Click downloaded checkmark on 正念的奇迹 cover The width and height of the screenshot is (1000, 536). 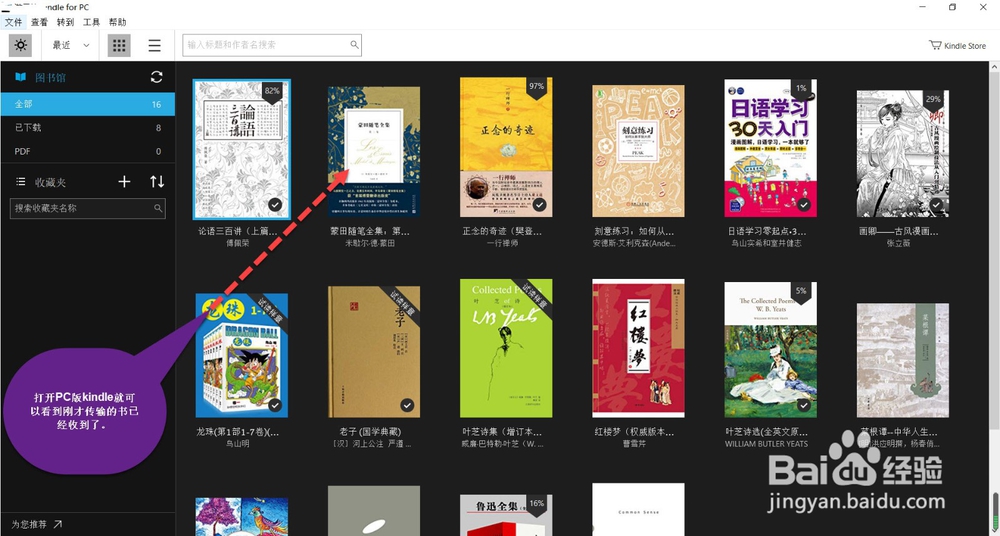pos(540,205)
